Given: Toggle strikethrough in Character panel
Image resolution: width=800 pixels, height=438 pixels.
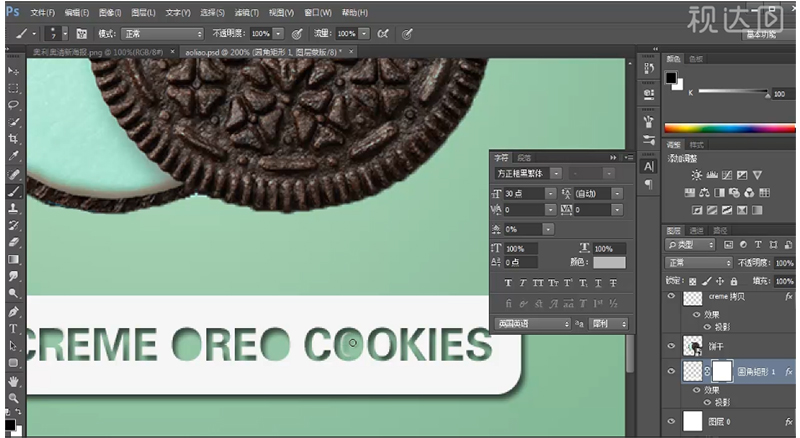Looking at the screenshot, I should click(x=613, y=283).
